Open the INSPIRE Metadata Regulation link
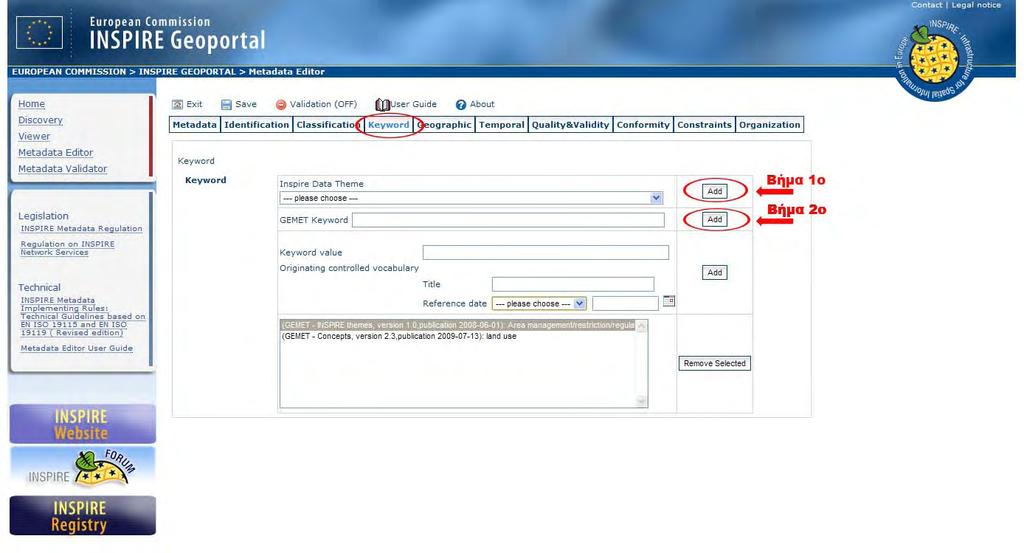The height and width of the screenshot is (553, 1024). click(81, 229)
